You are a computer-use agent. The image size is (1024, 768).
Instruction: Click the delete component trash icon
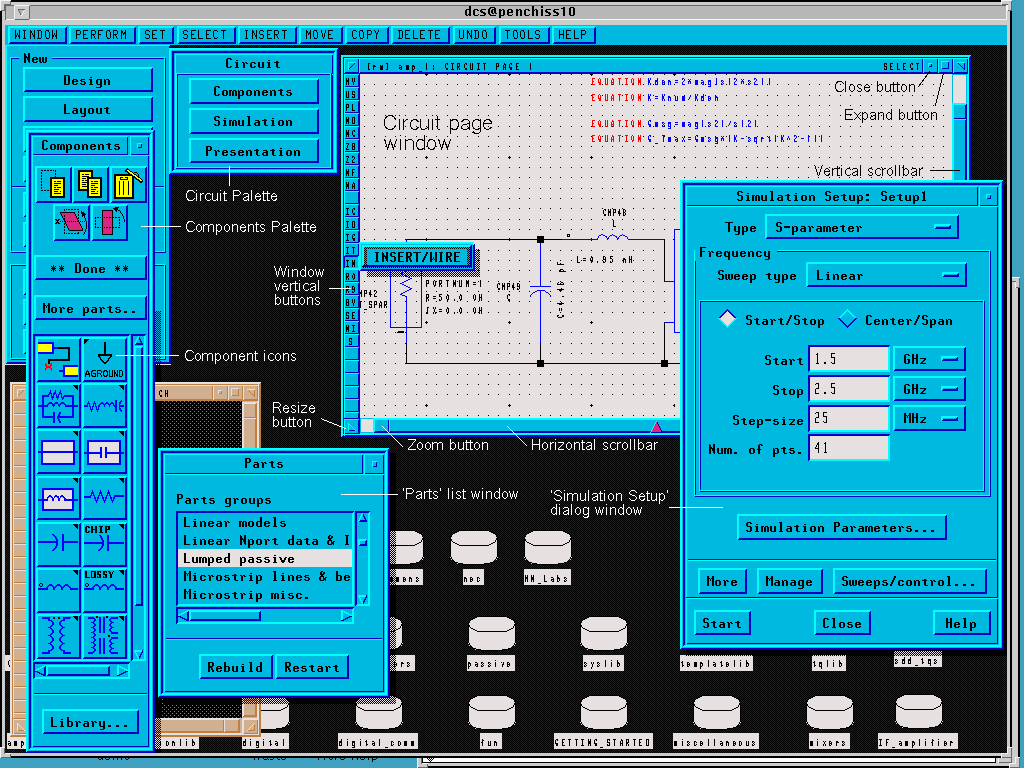point(127,184)
